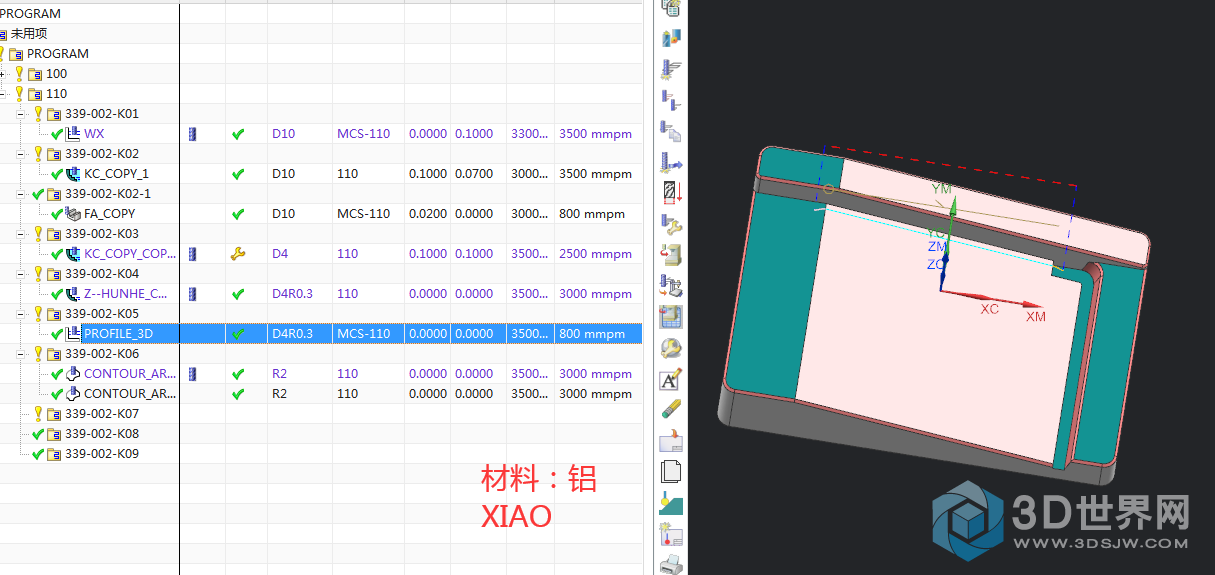The image size is (1215, 575).
Task: Select the 339-002-K07 program group
Action: pyautogui.click(x=102, y=414)
